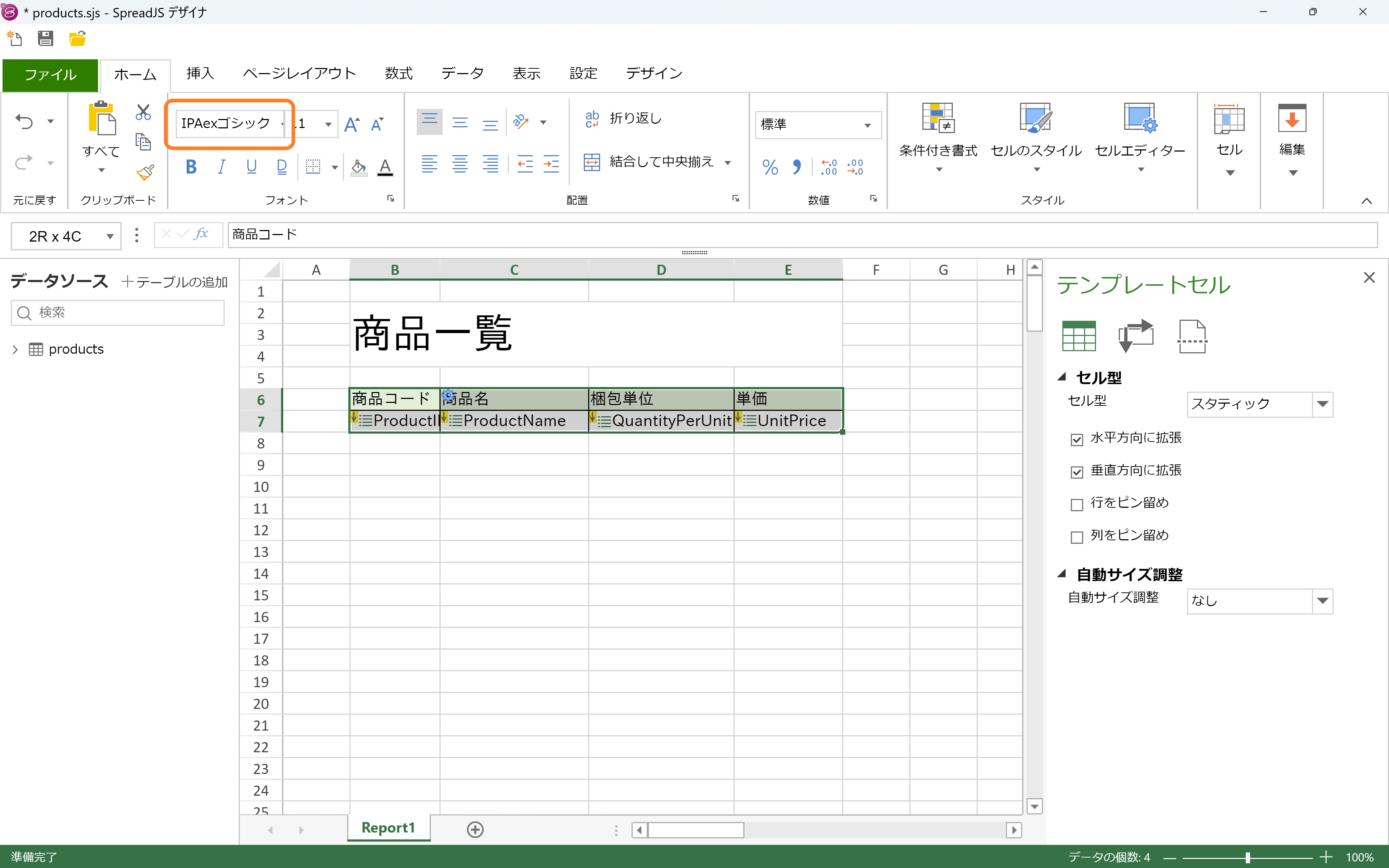The image size is (1389, 868).
Task: Toggle 折り返し wrap text
Action: [623, 118]
